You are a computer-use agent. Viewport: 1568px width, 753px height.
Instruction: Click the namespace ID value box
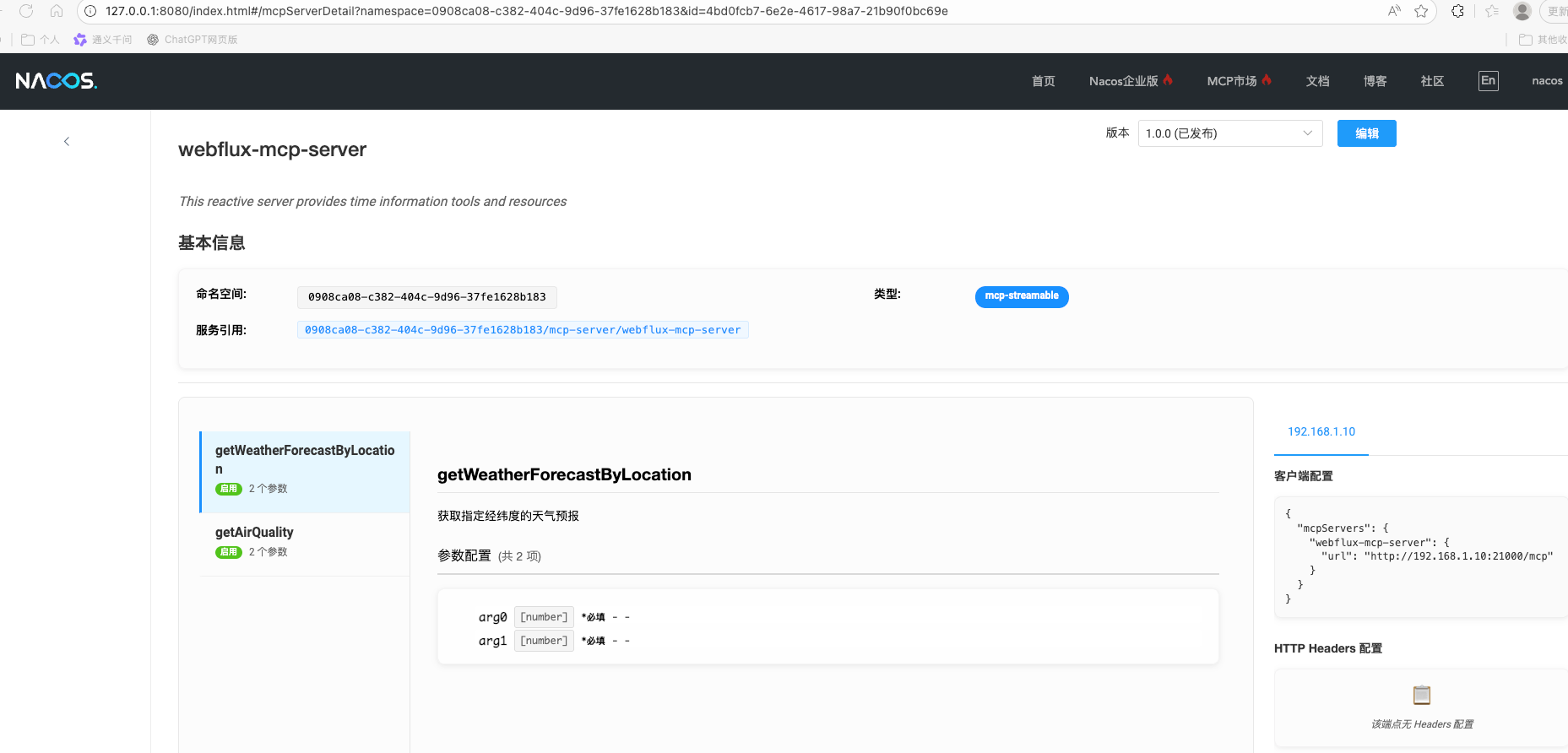(427, 297)
